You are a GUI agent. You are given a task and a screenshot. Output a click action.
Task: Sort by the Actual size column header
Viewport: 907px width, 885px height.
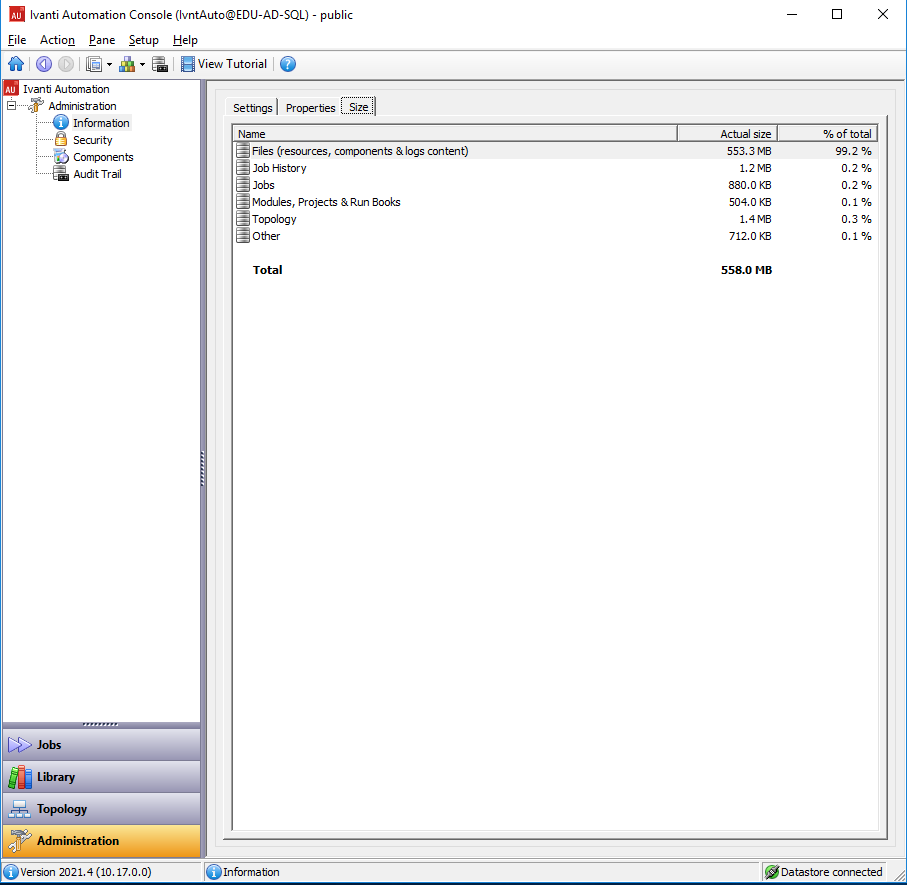[x=727, y=134]
